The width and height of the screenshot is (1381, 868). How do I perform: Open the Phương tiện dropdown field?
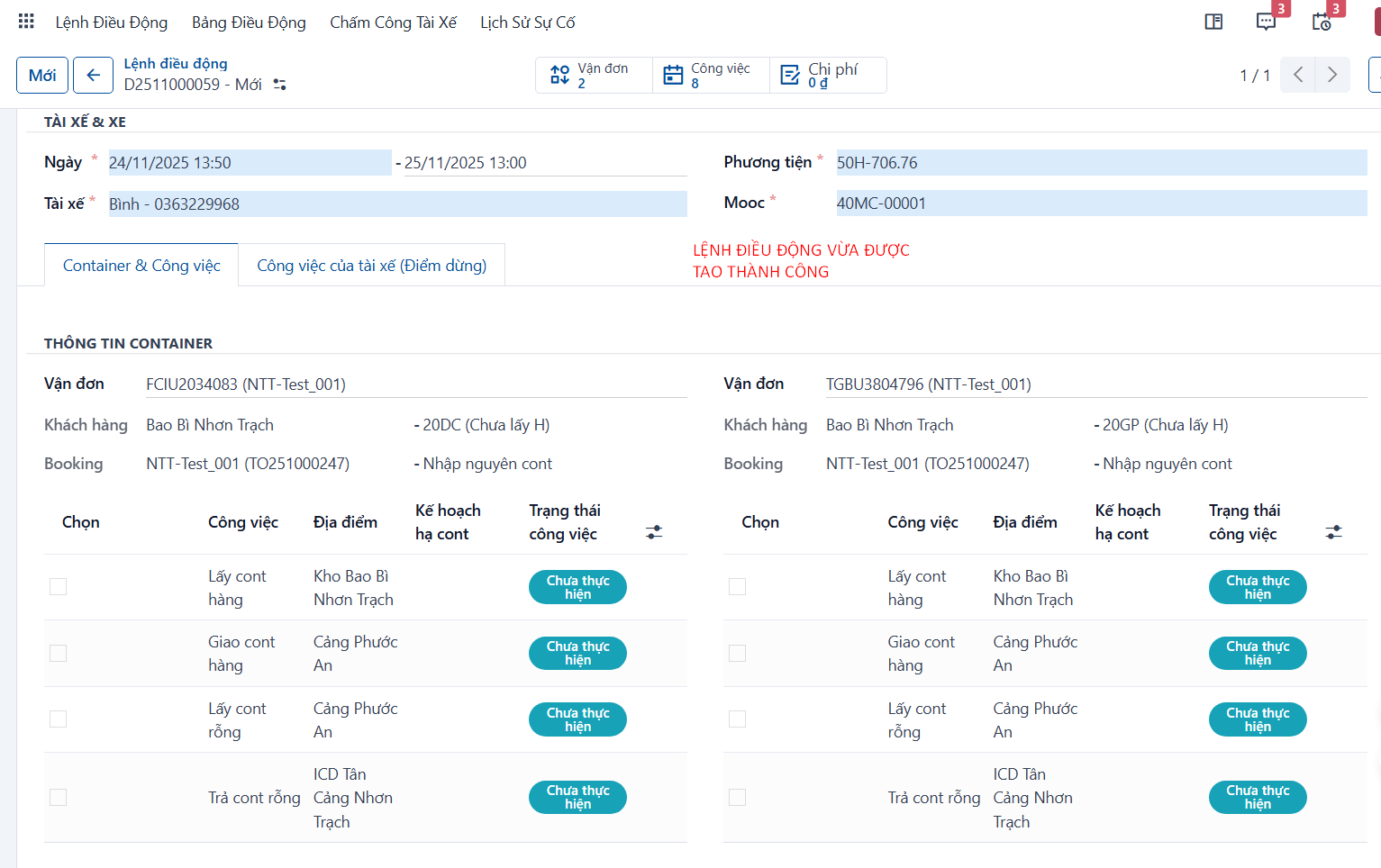tap(1102, 162)
